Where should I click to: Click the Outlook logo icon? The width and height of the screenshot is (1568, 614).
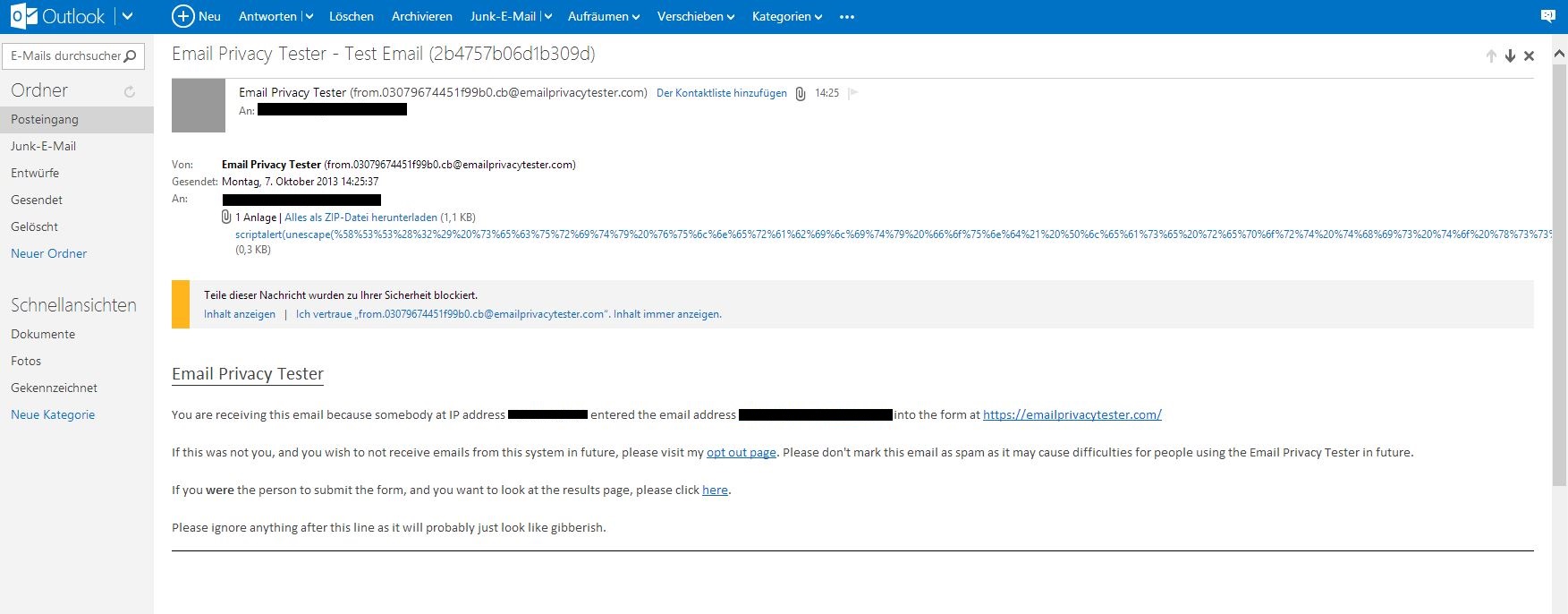(x=24, y=16)
